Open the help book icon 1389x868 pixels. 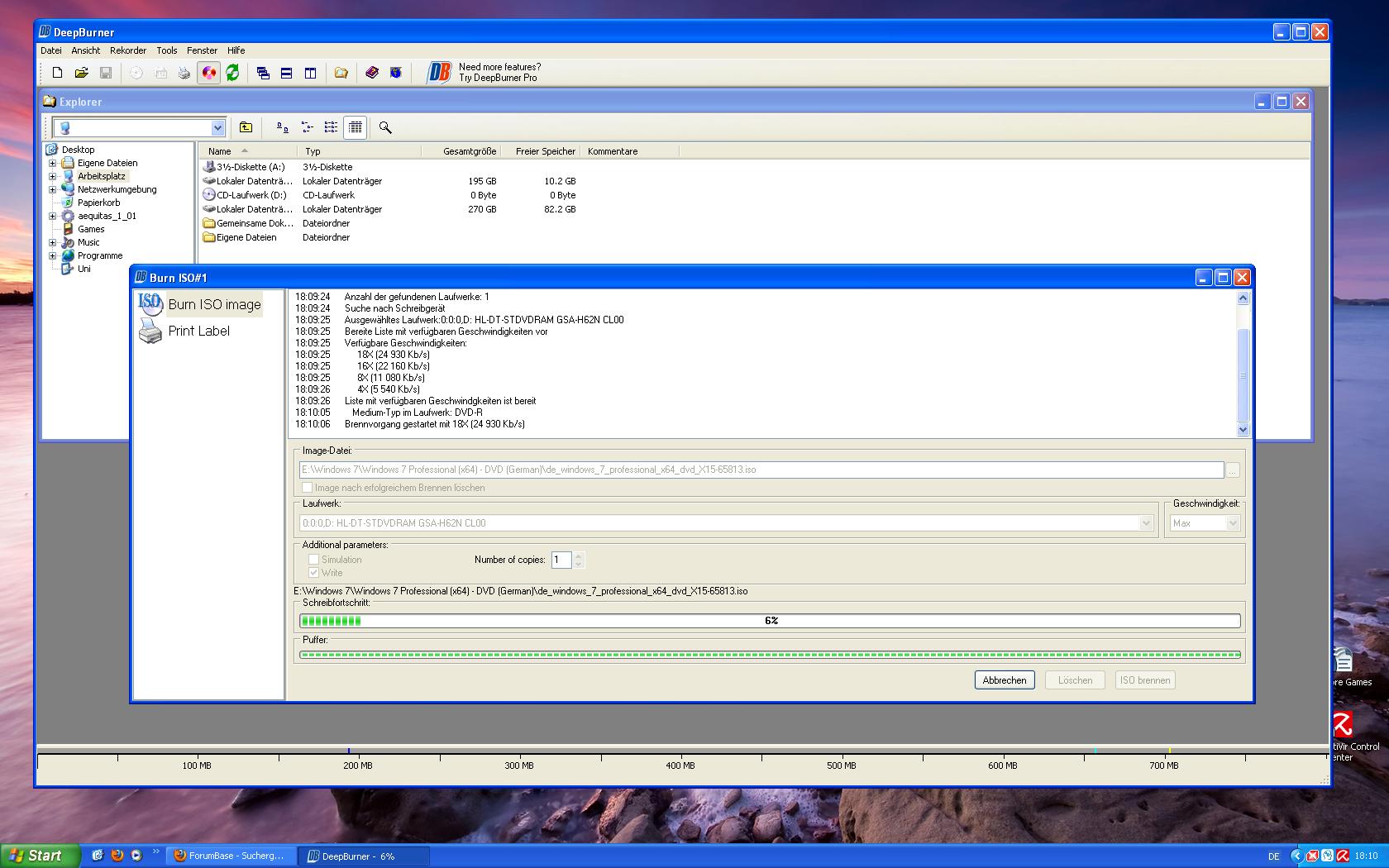[x=372, y=73]
